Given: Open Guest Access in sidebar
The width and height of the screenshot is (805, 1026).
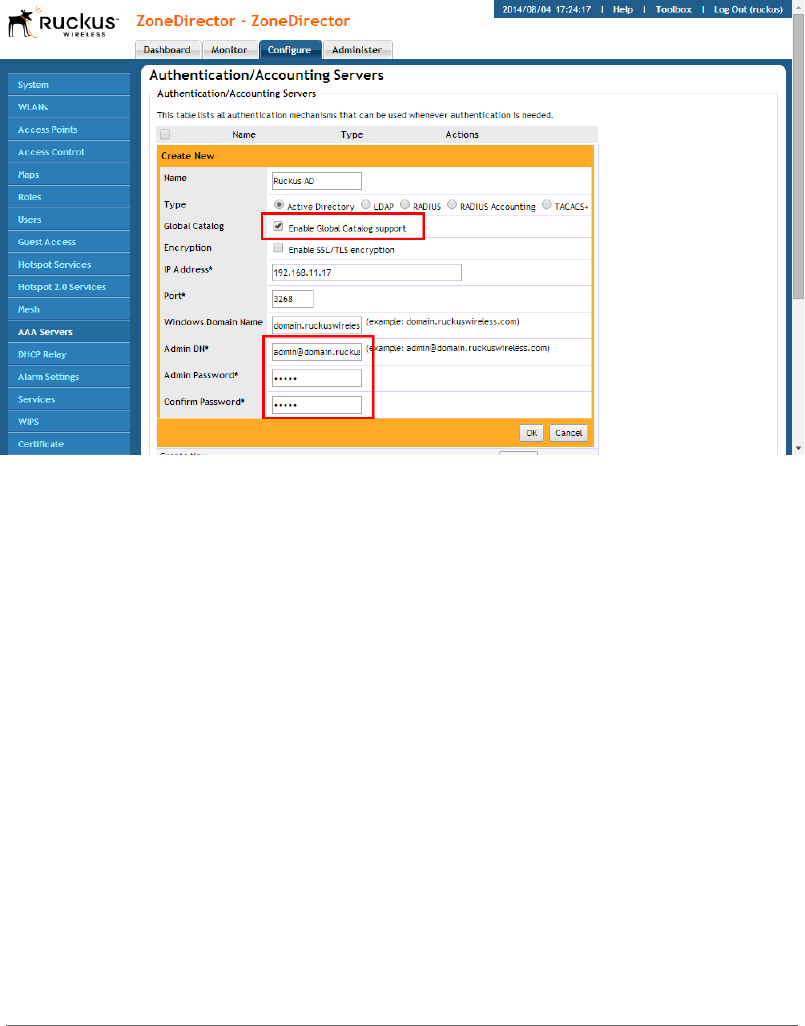Looking at the screenshot, I should [x=69, y=242].
